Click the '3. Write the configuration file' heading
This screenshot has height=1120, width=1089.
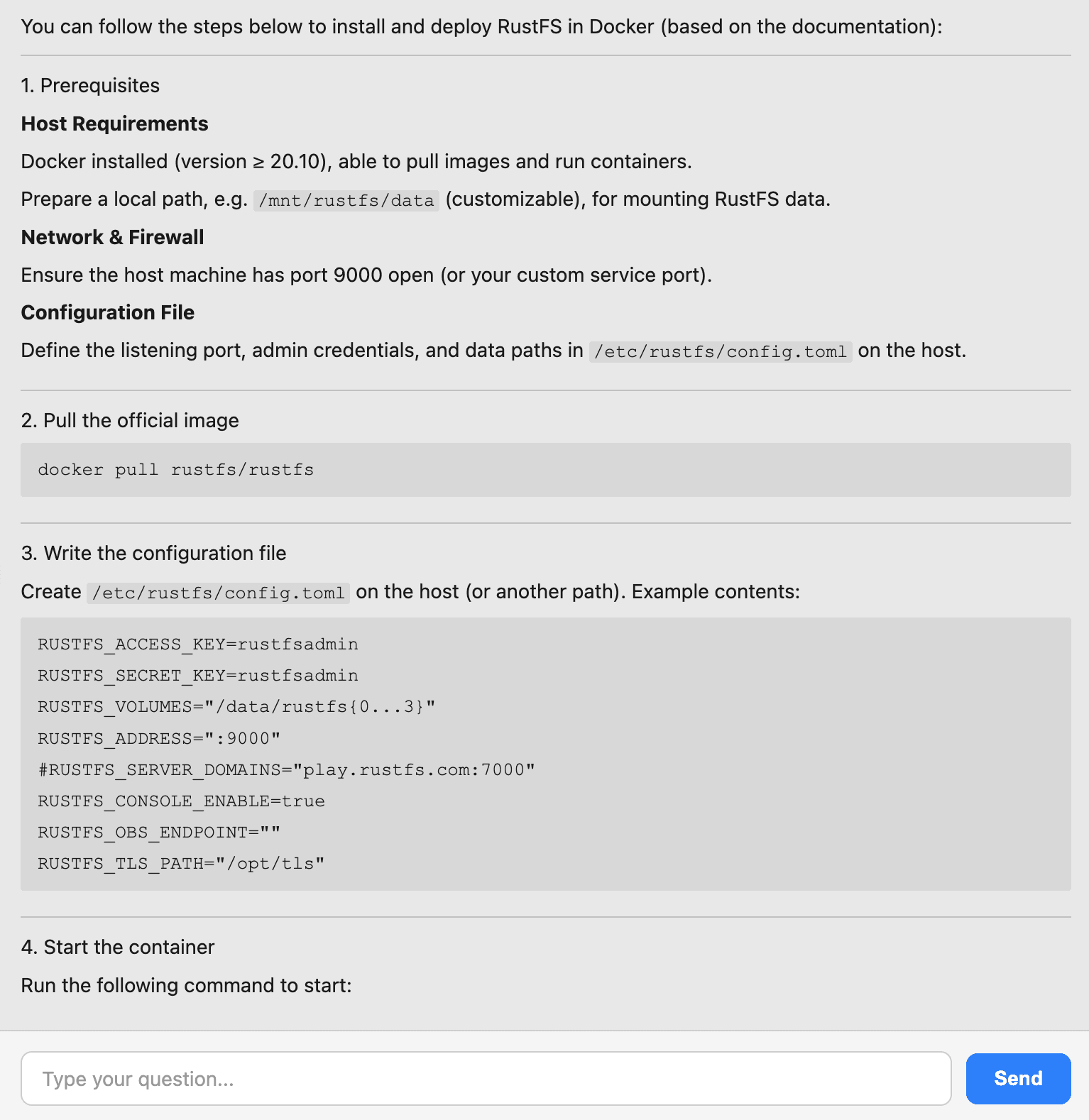pos(153,554)
